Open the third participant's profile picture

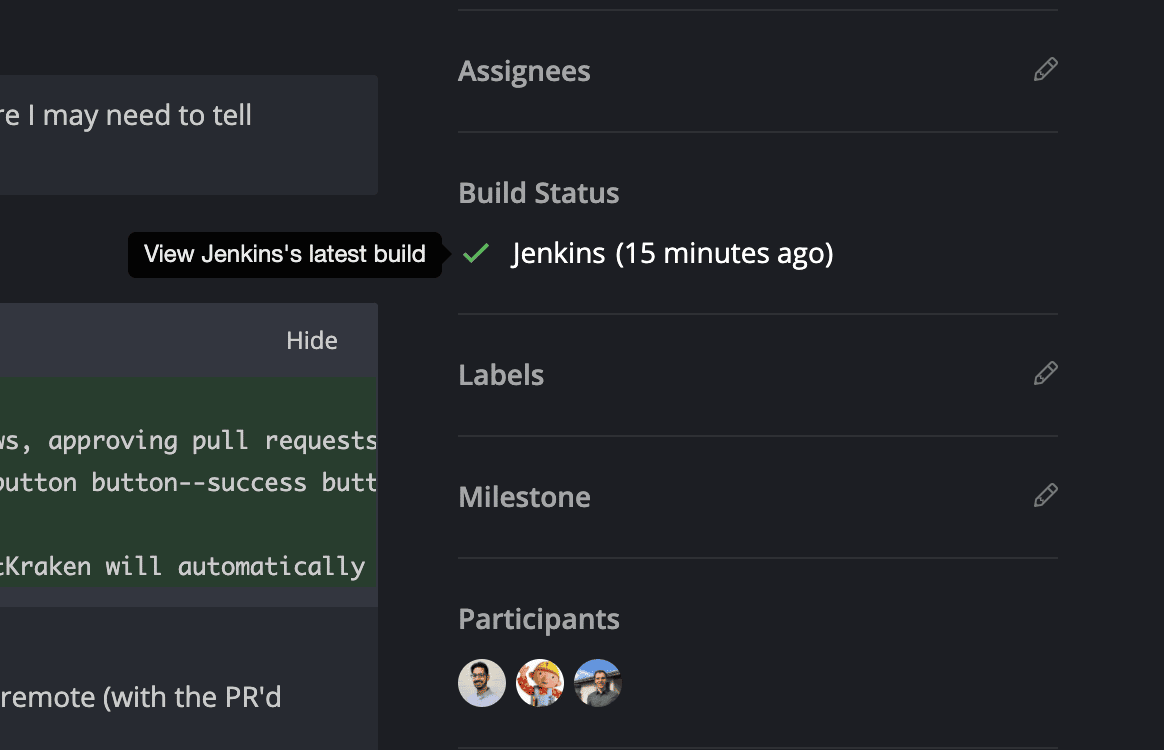598,682
